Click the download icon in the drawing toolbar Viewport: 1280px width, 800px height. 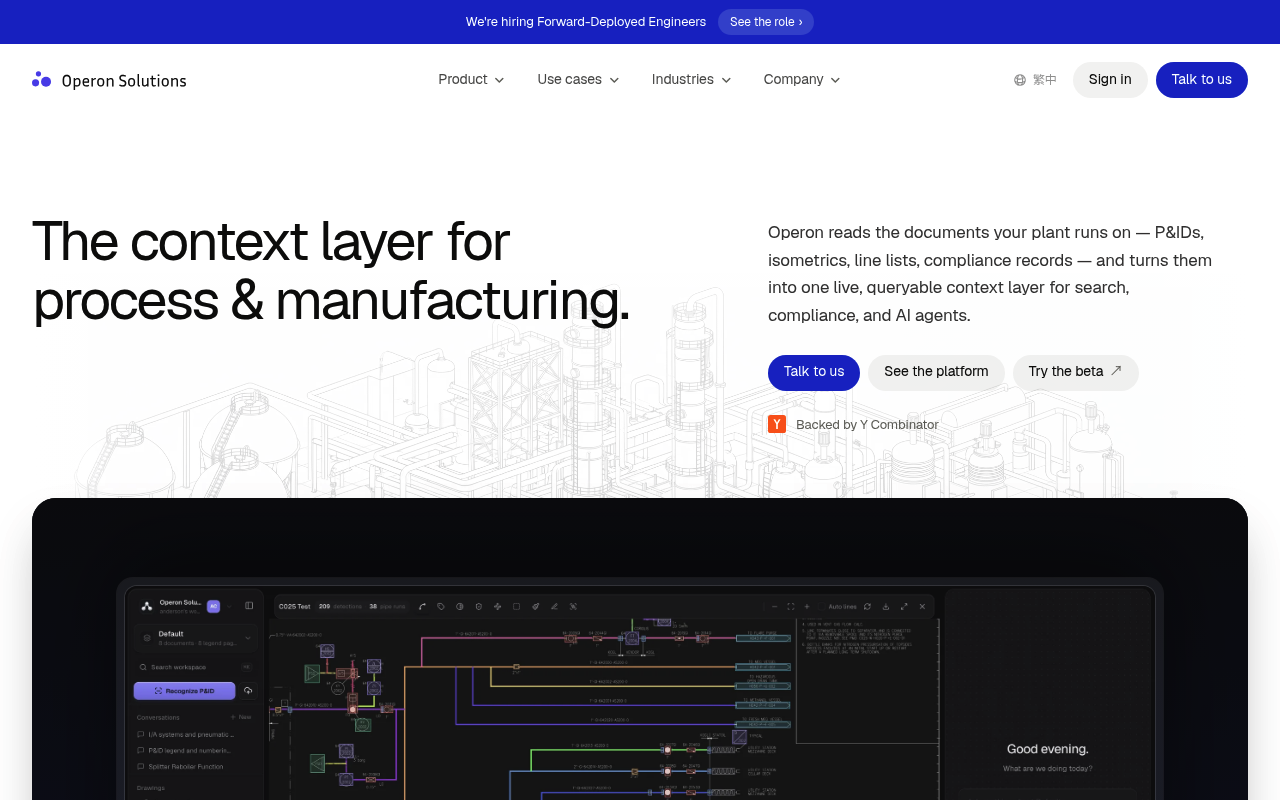(x=886, y=606)
